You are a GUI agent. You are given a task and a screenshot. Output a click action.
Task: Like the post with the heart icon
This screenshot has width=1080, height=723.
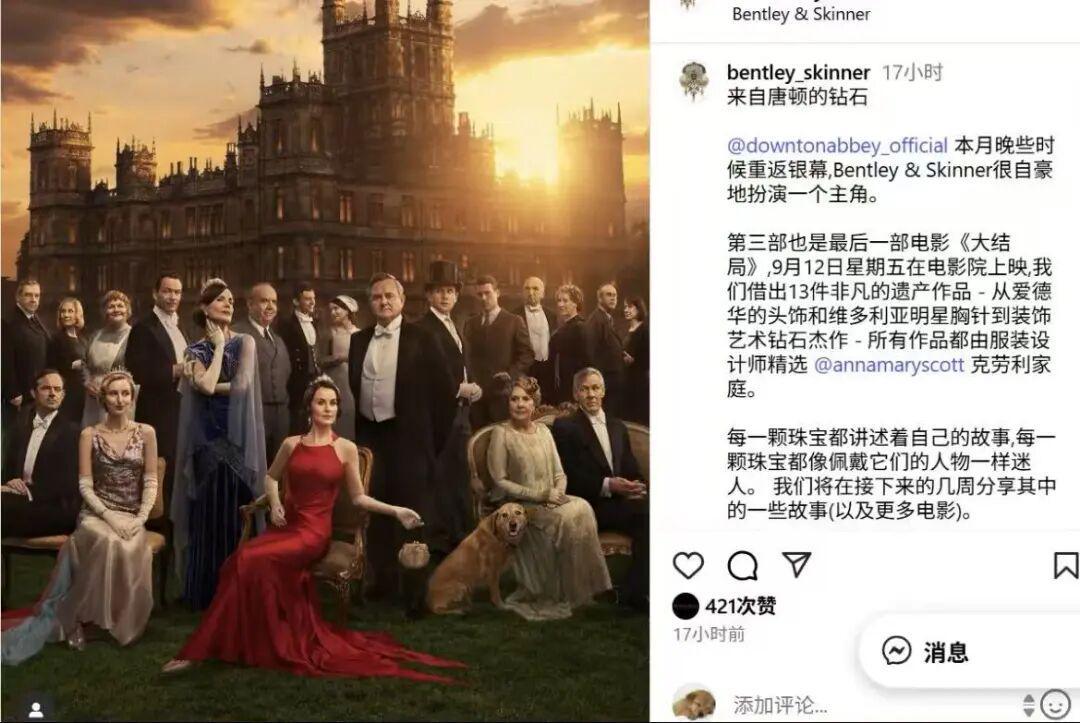[688, 566]
